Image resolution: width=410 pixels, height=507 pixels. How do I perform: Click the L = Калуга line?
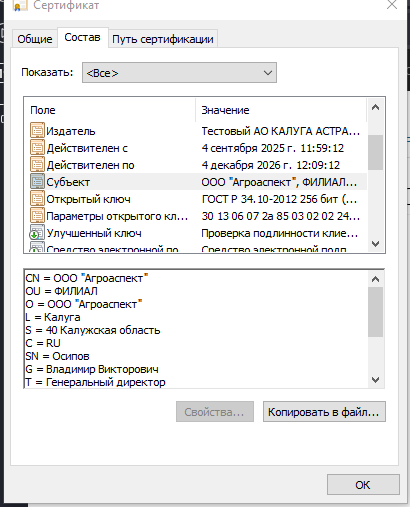pos(53,317)
